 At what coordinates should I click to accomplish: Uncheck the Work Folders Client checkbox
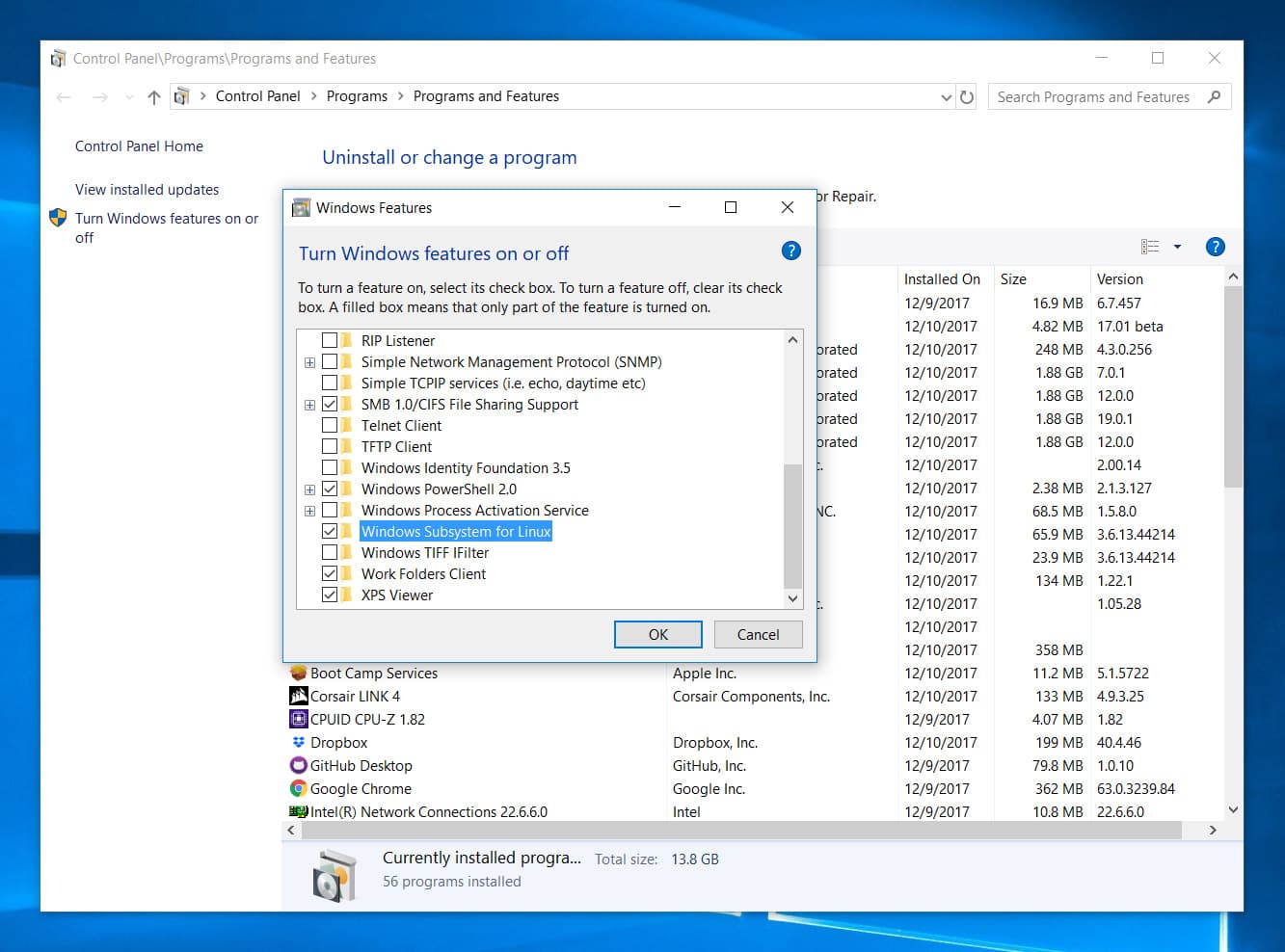(330, 573)
